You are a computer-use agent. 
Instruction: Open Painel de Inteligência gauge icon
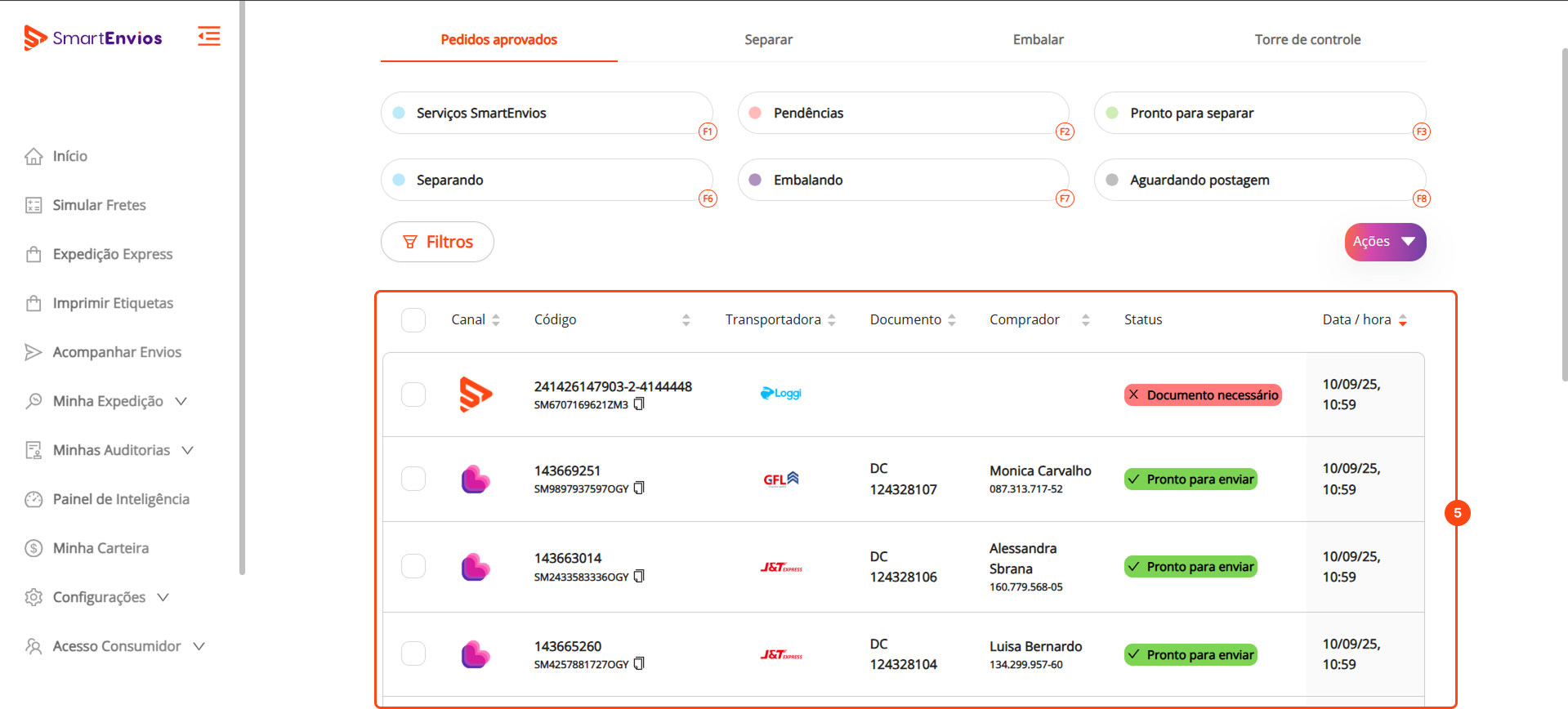(x=34, y=499)
